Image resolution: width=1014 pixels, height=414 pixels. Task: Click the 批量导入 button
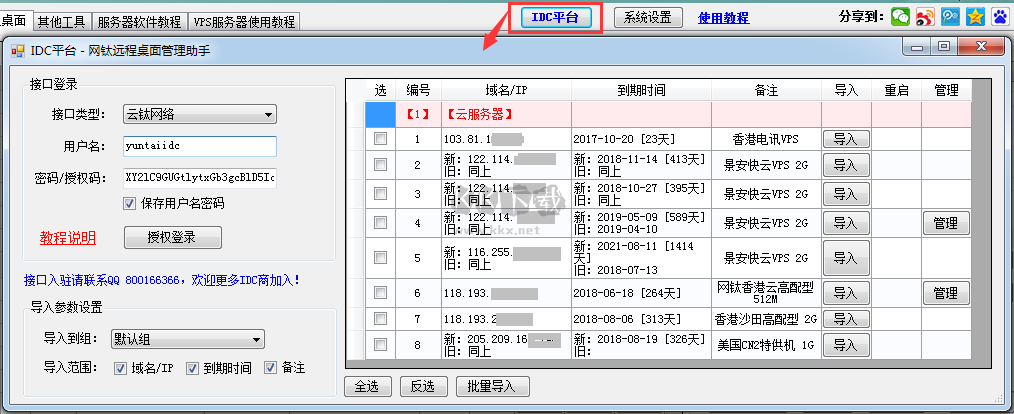(493, 387)
